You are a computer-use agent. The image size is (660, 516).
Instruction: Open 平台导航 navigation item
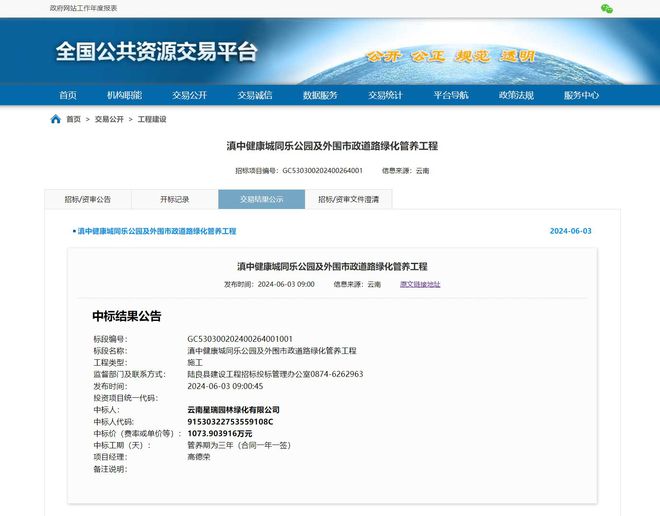451,95
